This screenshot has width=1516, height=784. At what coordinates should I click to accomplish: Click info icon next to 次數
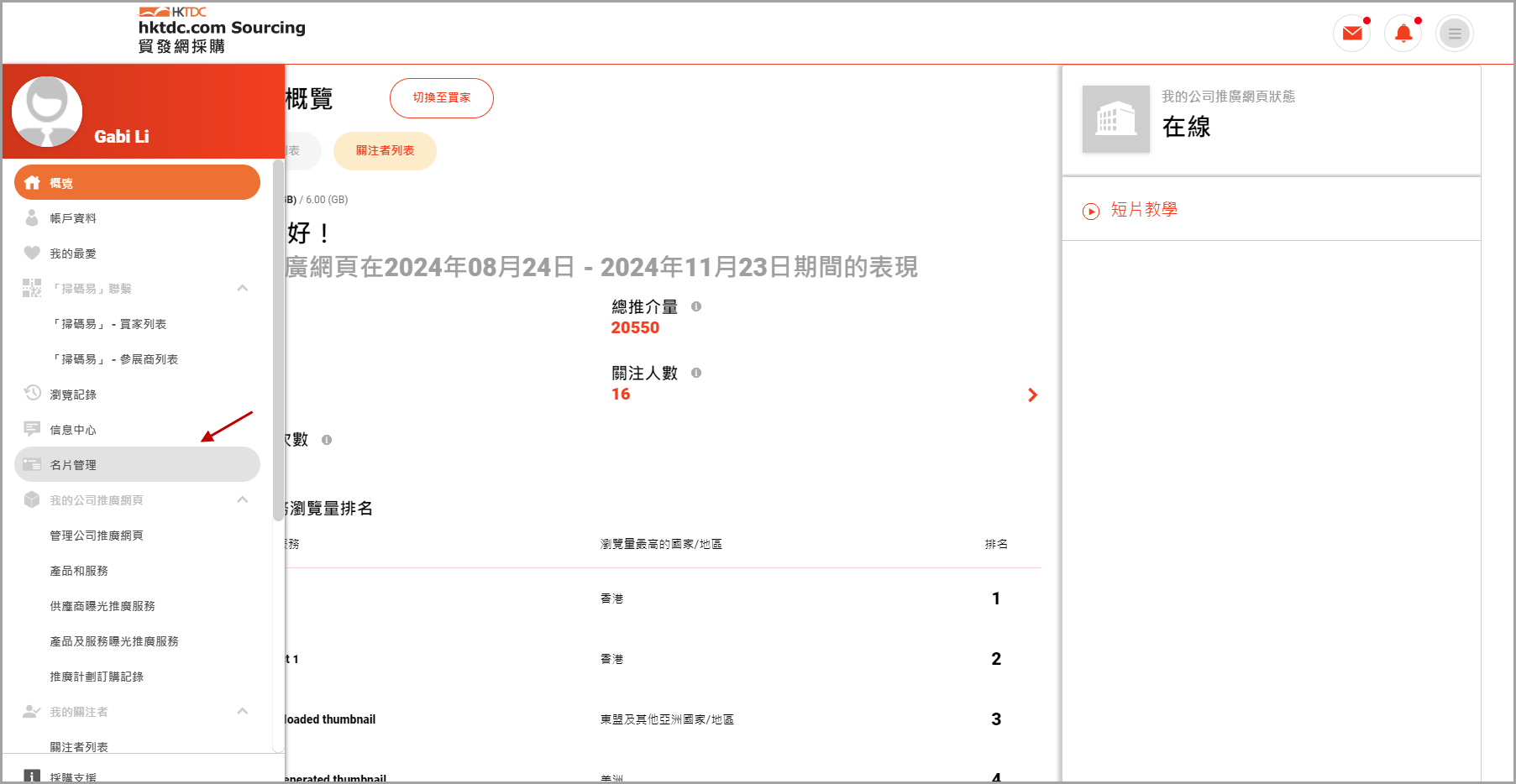pos(327,440)
